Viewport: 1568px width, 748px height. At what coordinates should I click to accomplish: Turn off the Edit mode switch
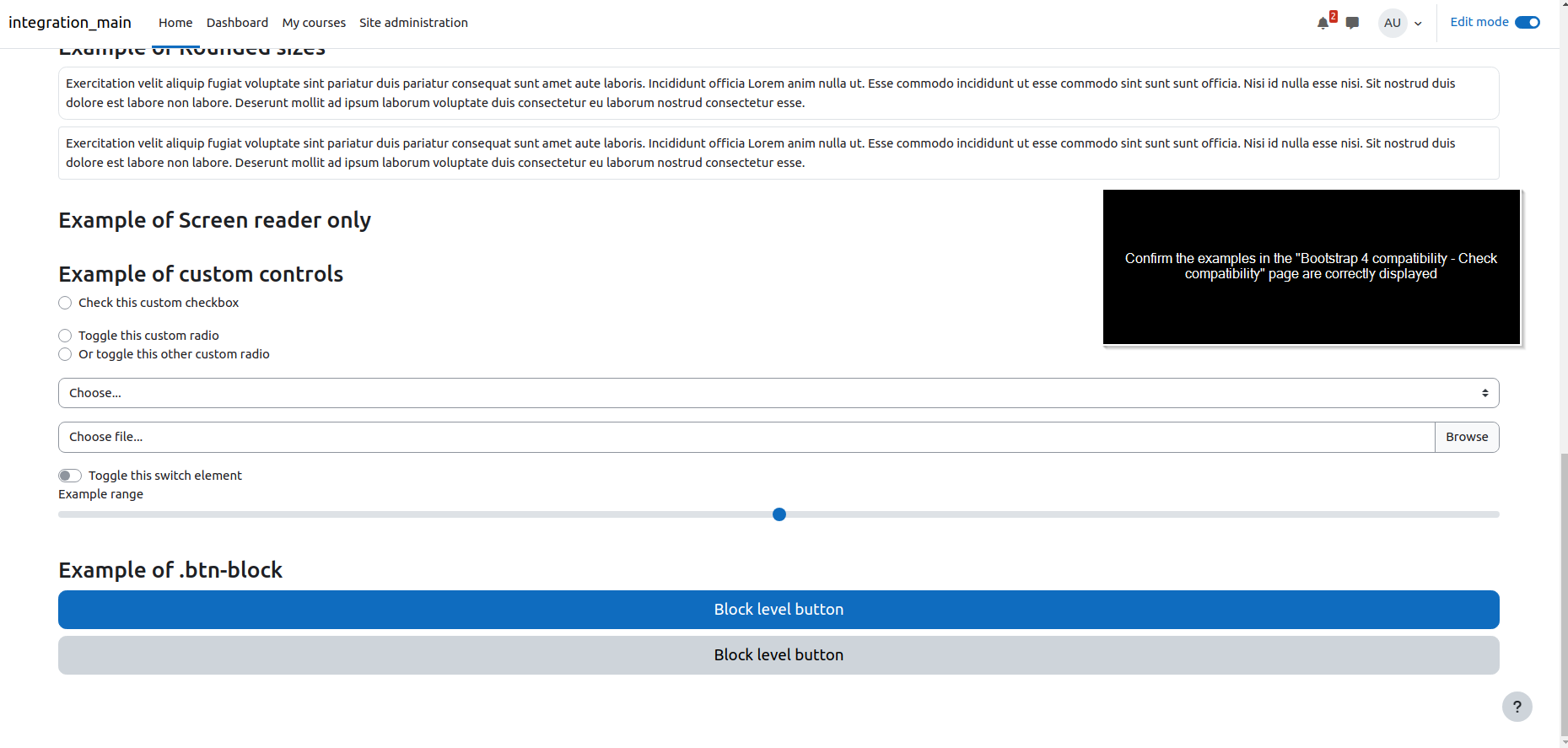click(1528, 23)
